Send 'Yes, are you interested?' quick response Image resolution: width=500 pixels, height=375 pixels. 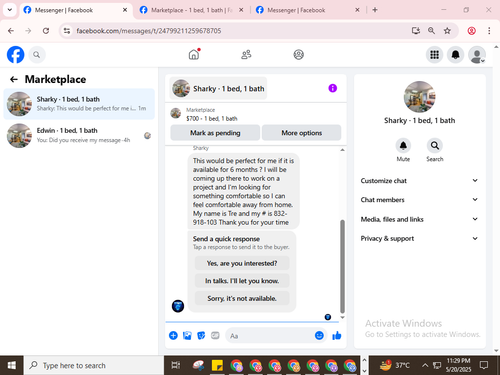click(x=242, y=263)
